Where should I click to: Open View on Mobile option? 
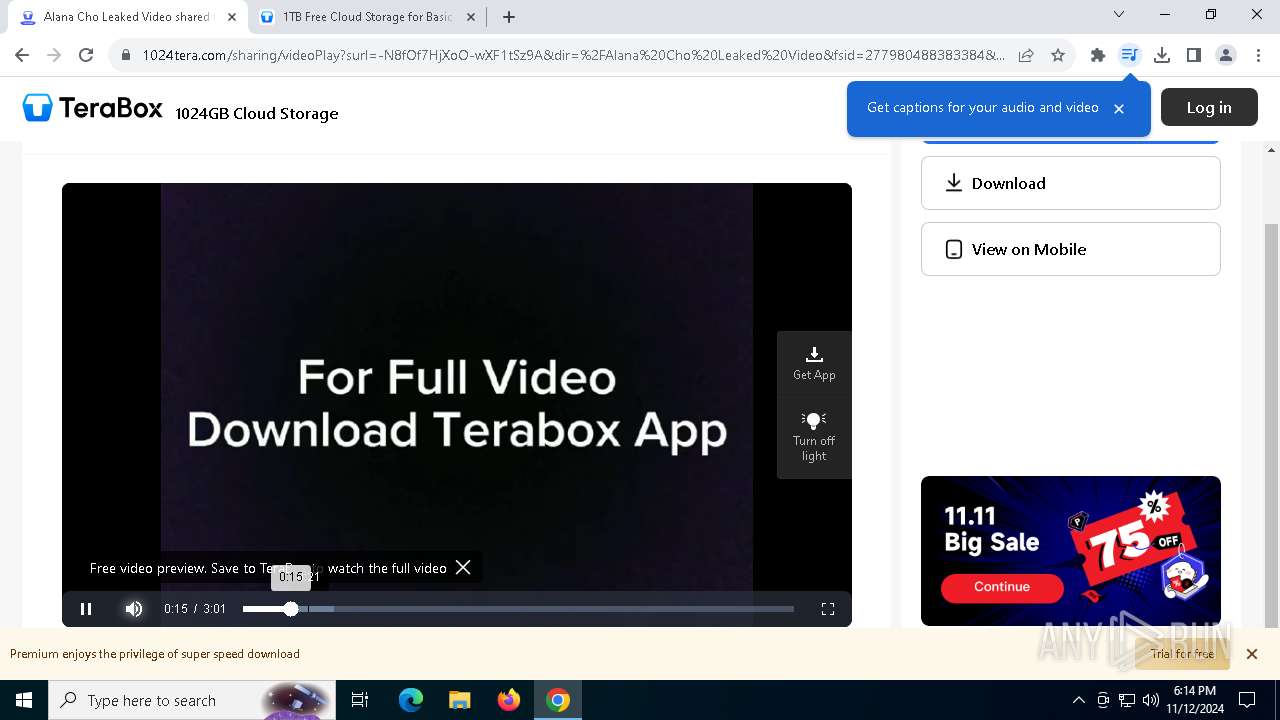(x=1070, y=249)
